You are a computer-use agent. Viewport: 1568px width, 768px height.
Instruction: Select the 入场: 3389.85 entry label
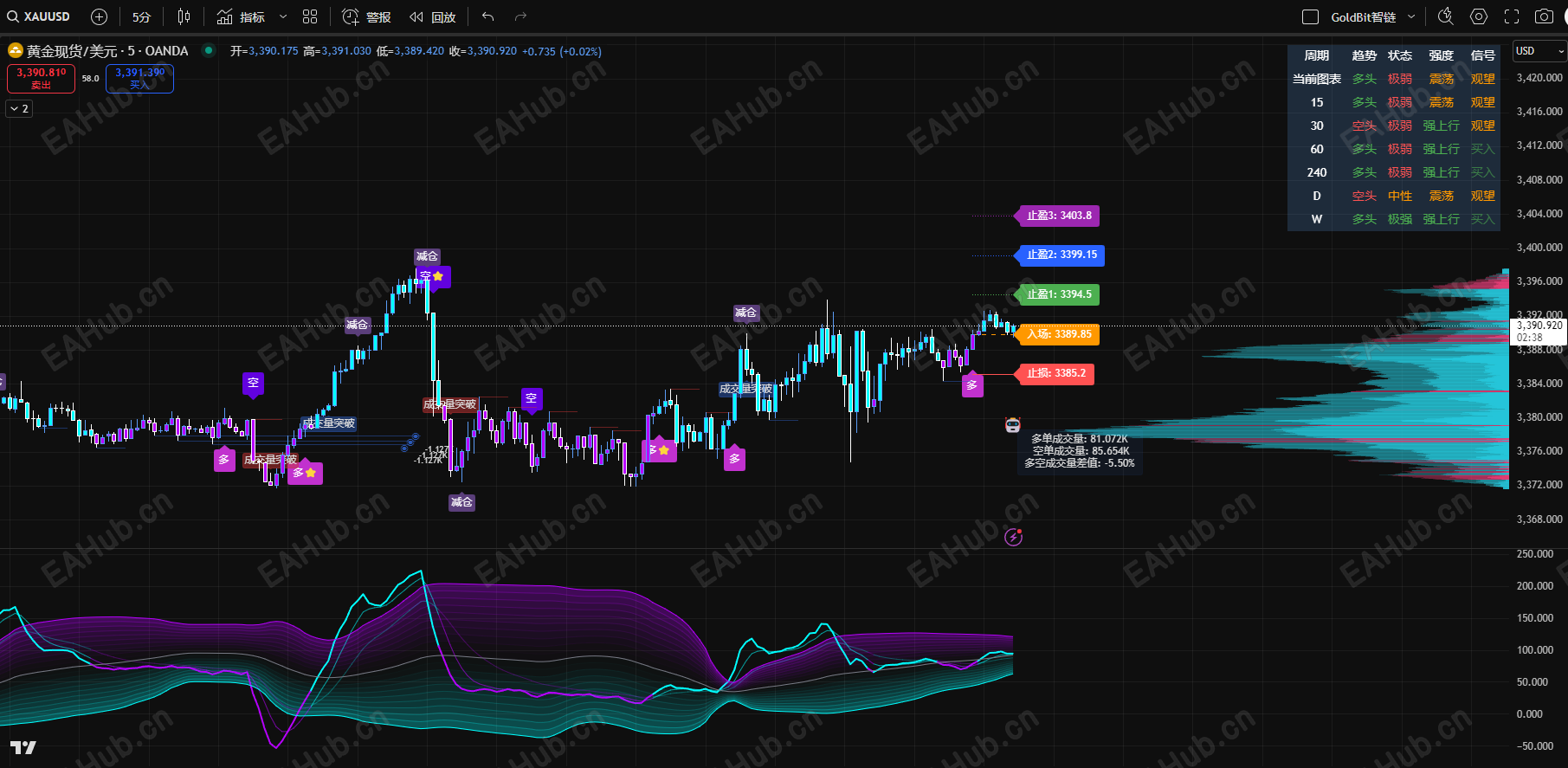tap(1058, 334)
